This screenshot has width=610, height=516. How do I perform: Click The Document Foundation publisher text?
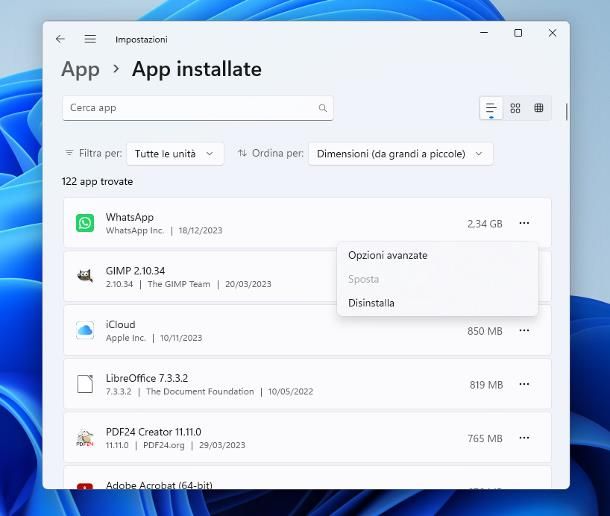pyautogui.click(x=200, y=391)
